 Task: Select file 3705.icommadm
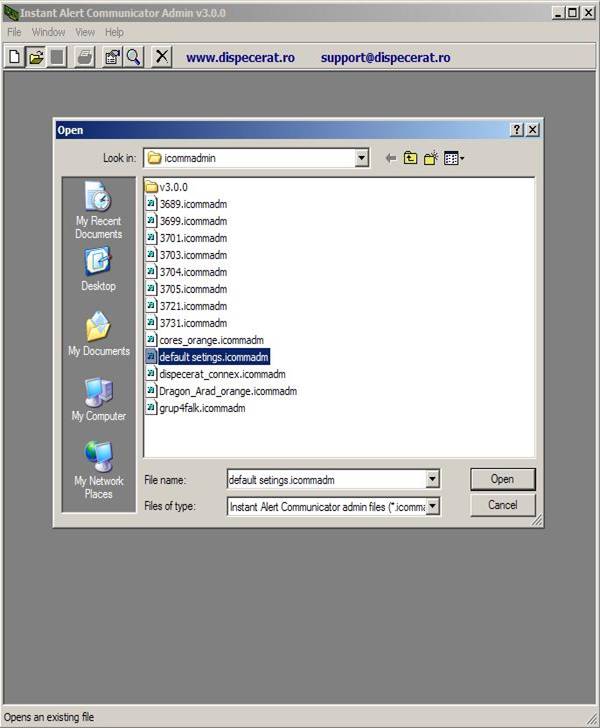tap(187, 289)
